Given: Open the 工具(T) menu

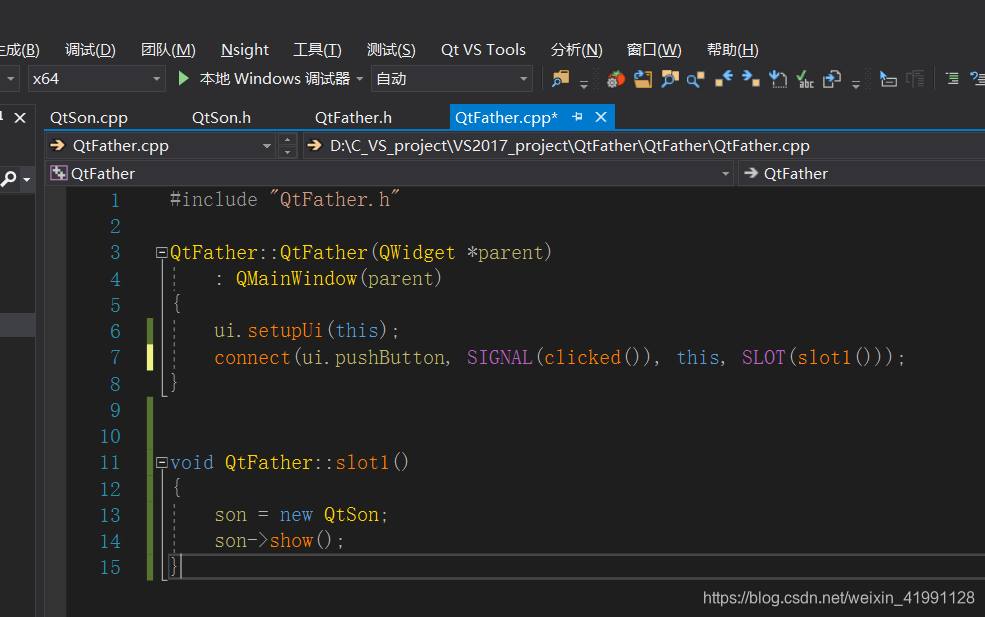Looking at the screenshot, I should pyautogui.click(x=317, y=50).
